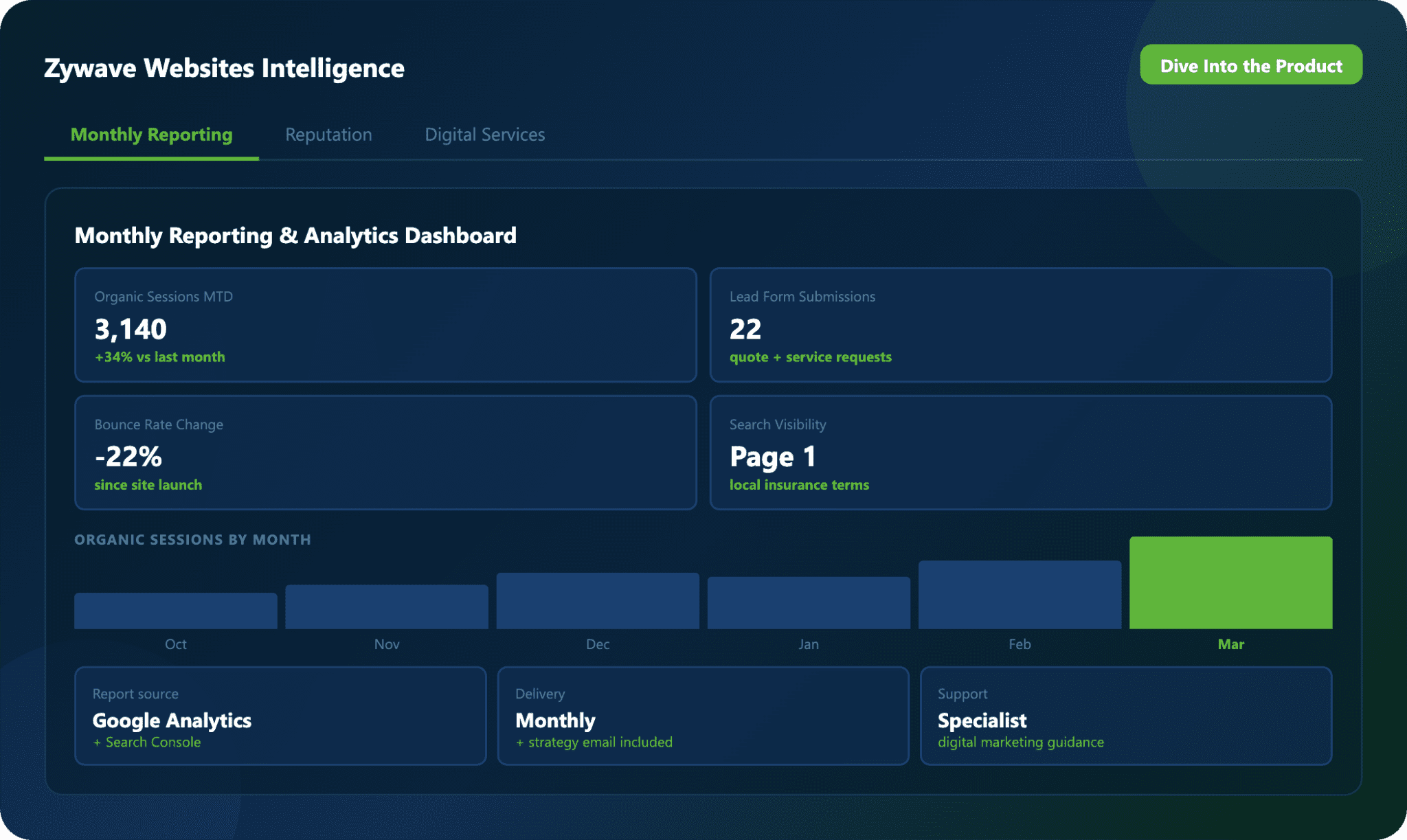Click the +34% vs last month text

click(x=160, y=357)
